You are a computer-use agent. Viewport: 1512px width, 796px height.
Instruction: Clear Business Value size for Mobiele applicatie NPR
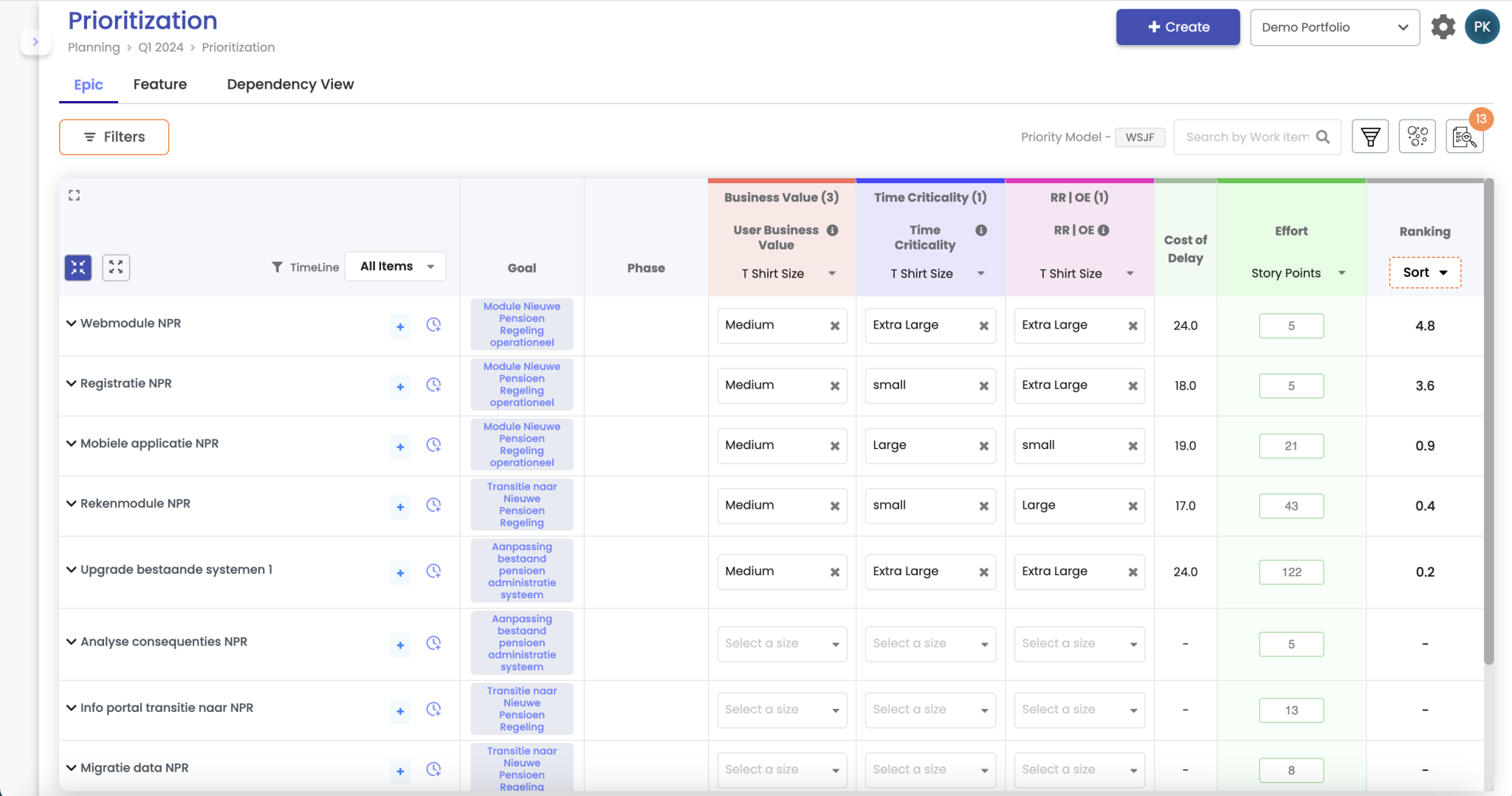834,446
